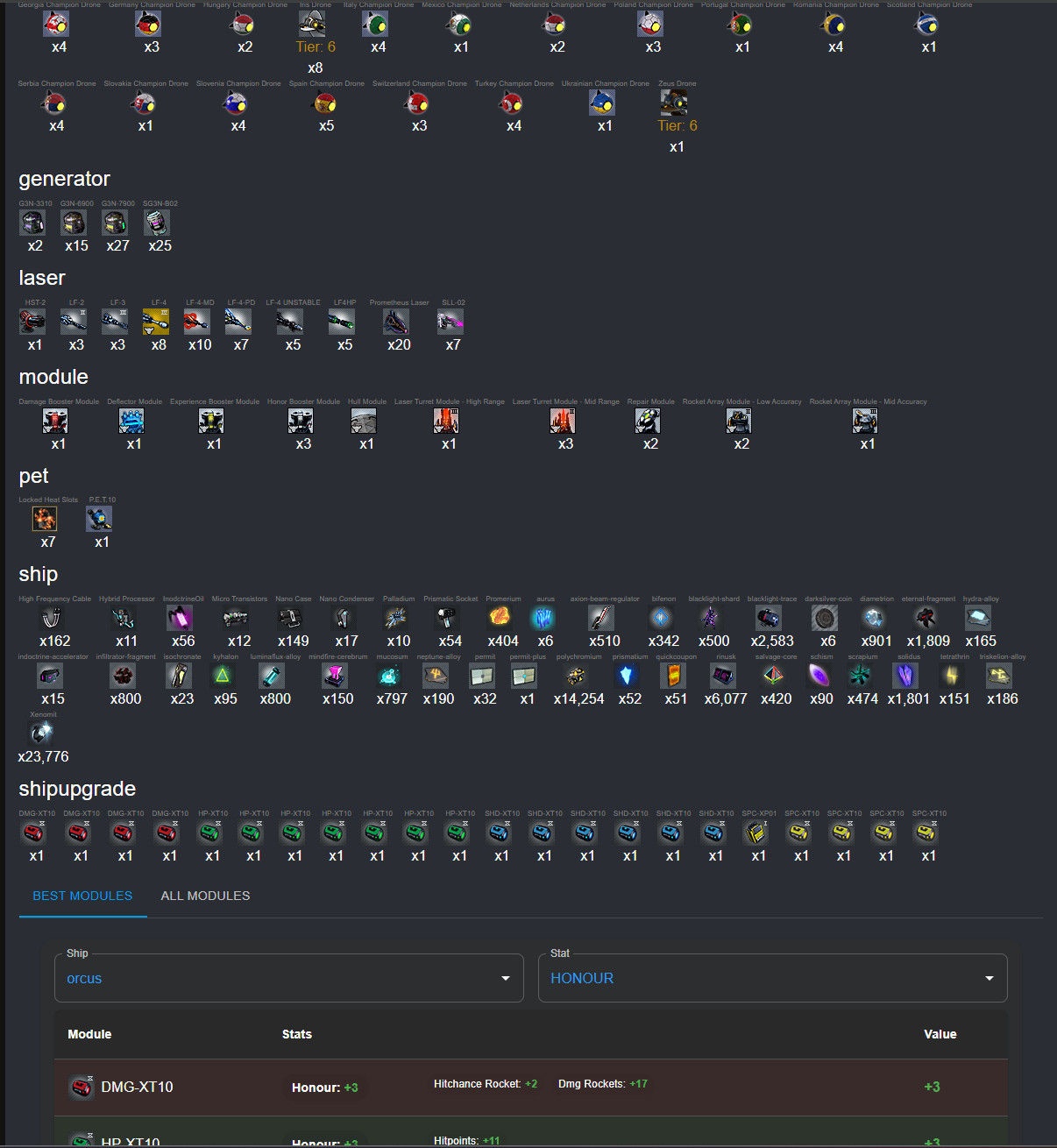Select the Xenomit resource icon
The image size is (1057, 1148).
40,734
